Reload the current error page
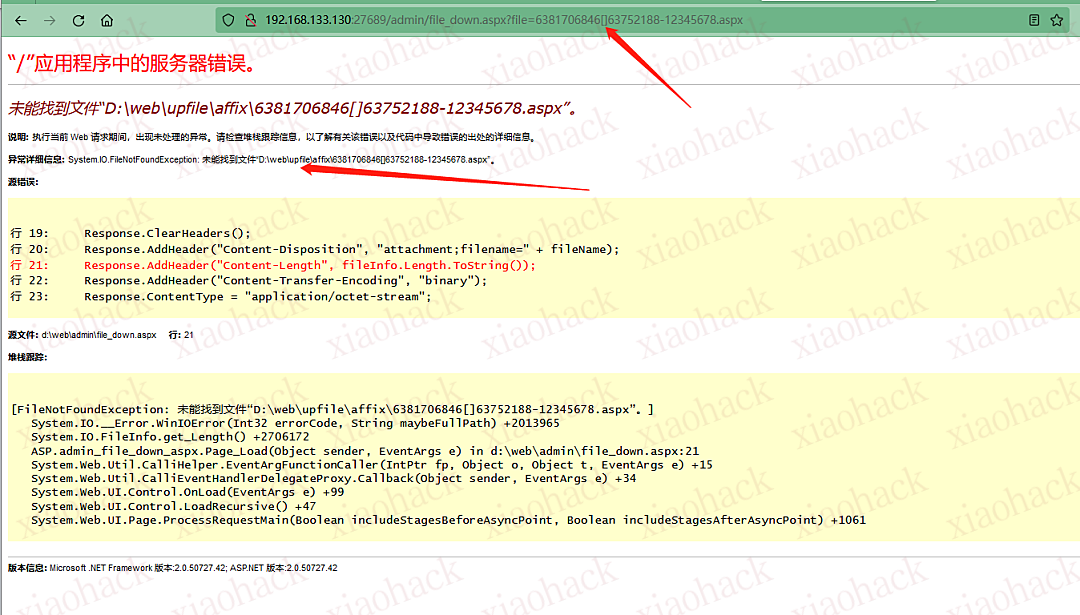Image resolution: width=1080 pixels, height=615 pixels. [78, 19]
